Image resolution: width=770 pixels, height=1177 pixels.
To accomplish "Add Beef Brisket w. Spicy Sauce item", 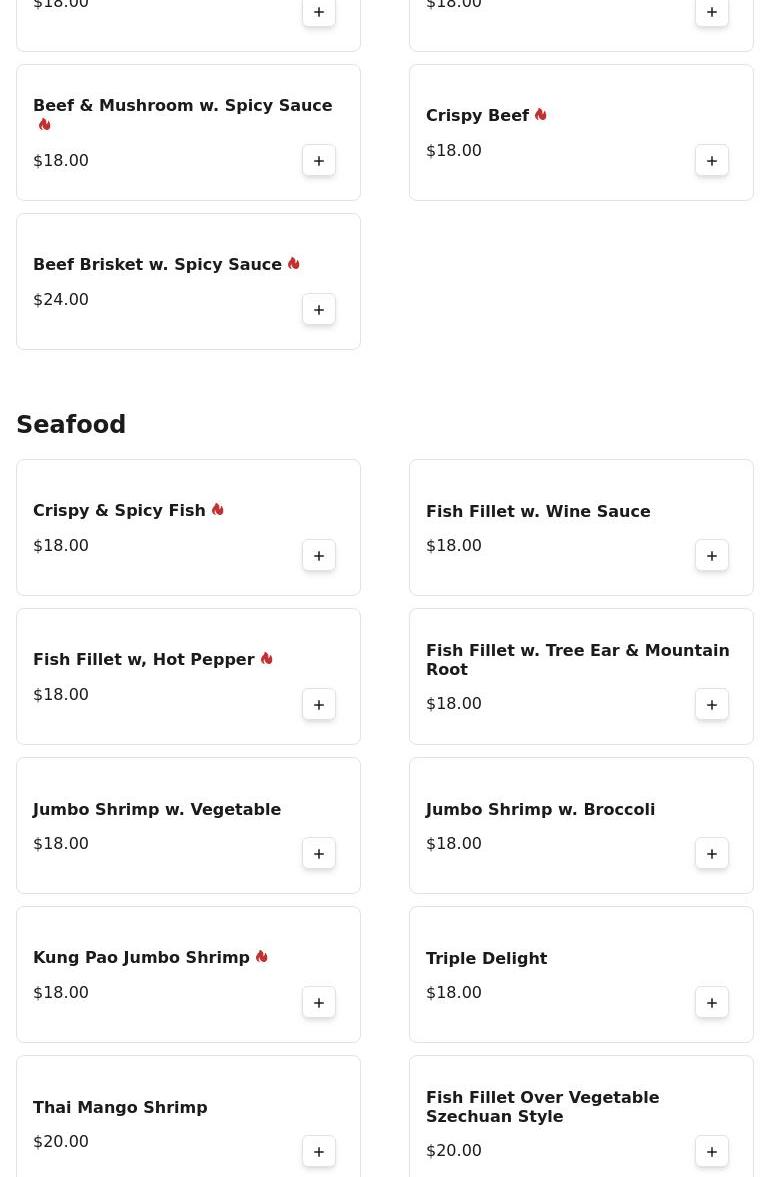I will pos(319,310).
